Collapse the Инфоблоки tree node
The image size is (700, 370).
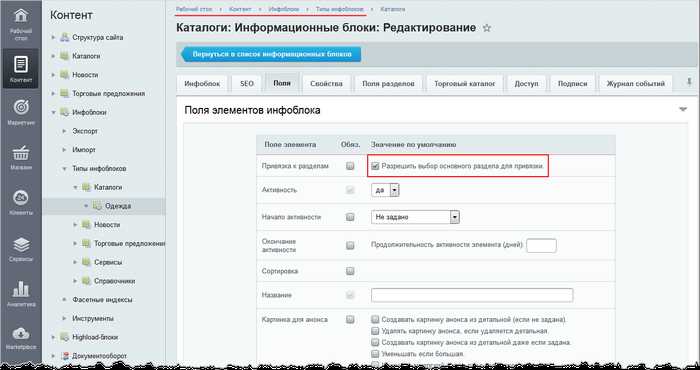tap(53, 112)
